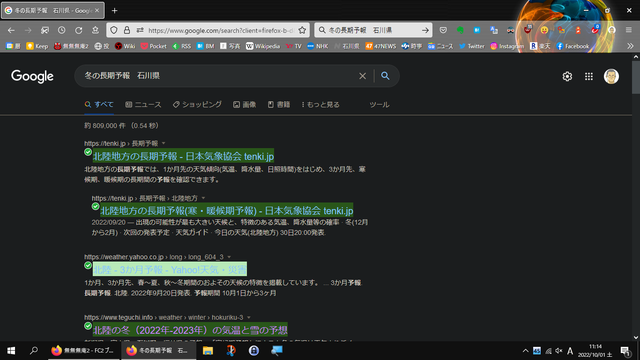Select the すべて all results tab
The image size is (640, 360).
[x=99, y=104]
